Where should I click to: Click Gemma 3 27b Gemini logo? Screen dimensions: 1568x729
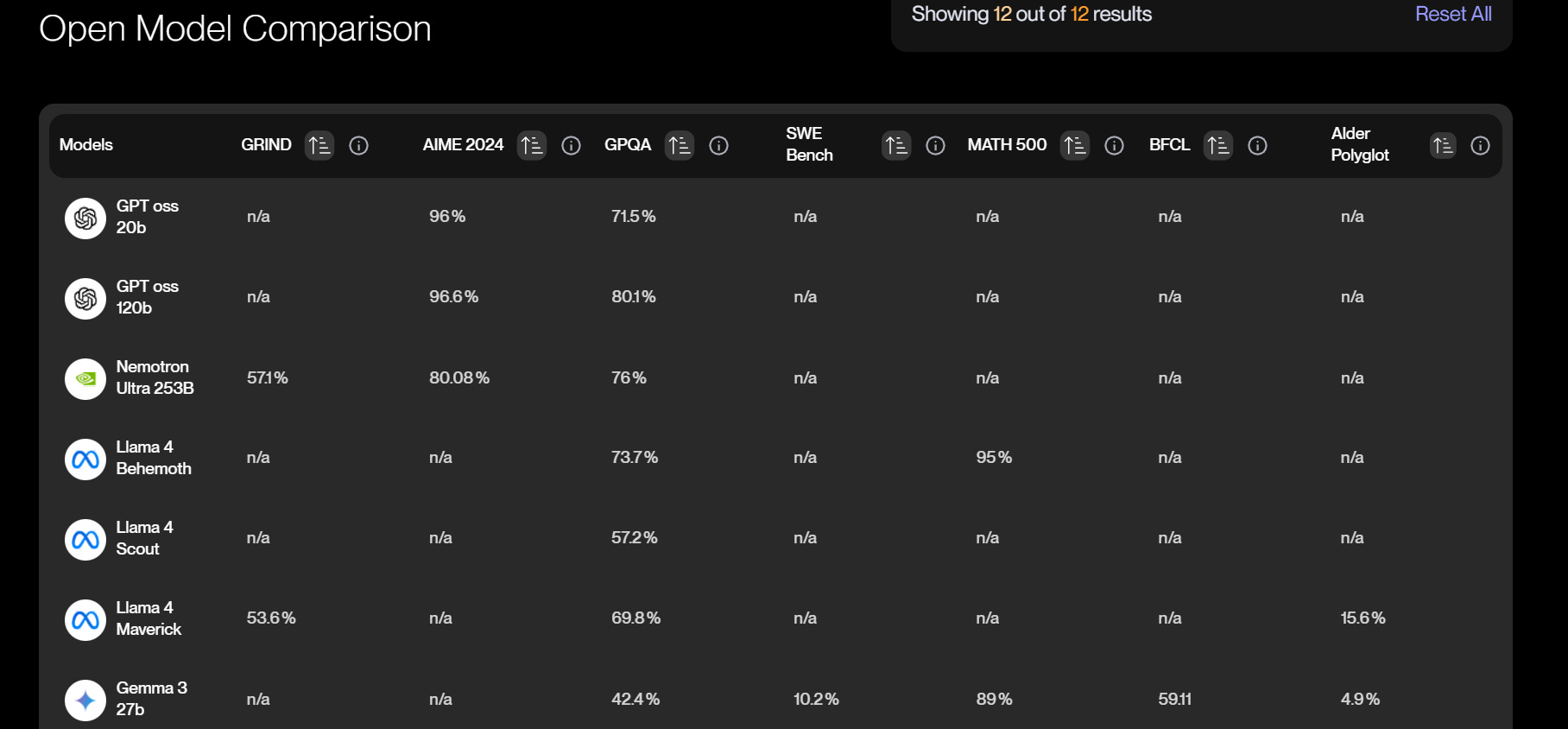click(85, 700)
